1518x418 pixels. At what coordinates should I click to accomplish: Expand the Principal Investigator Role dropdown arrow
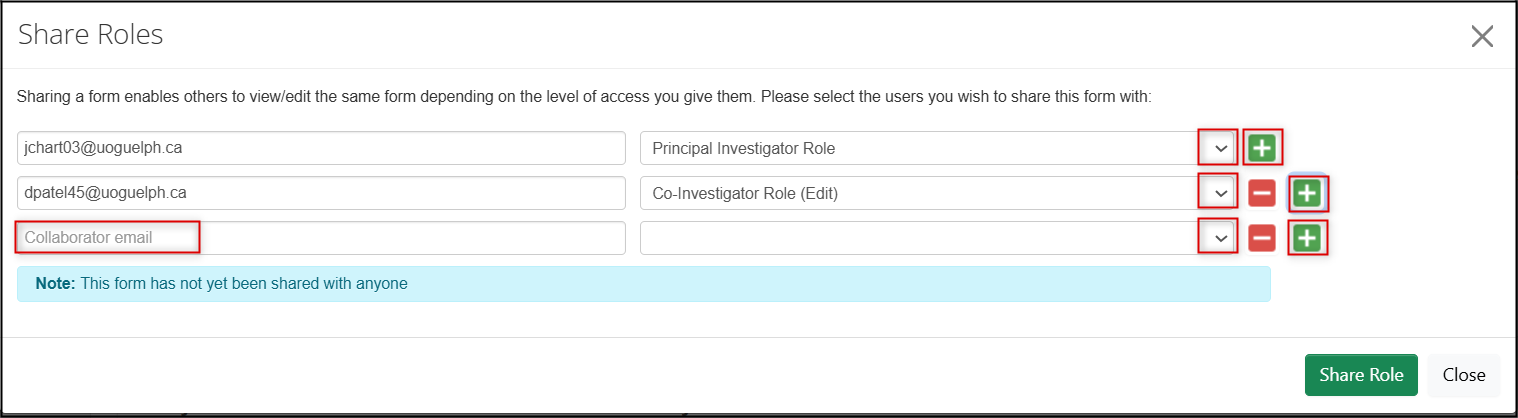click(1219, 148)
